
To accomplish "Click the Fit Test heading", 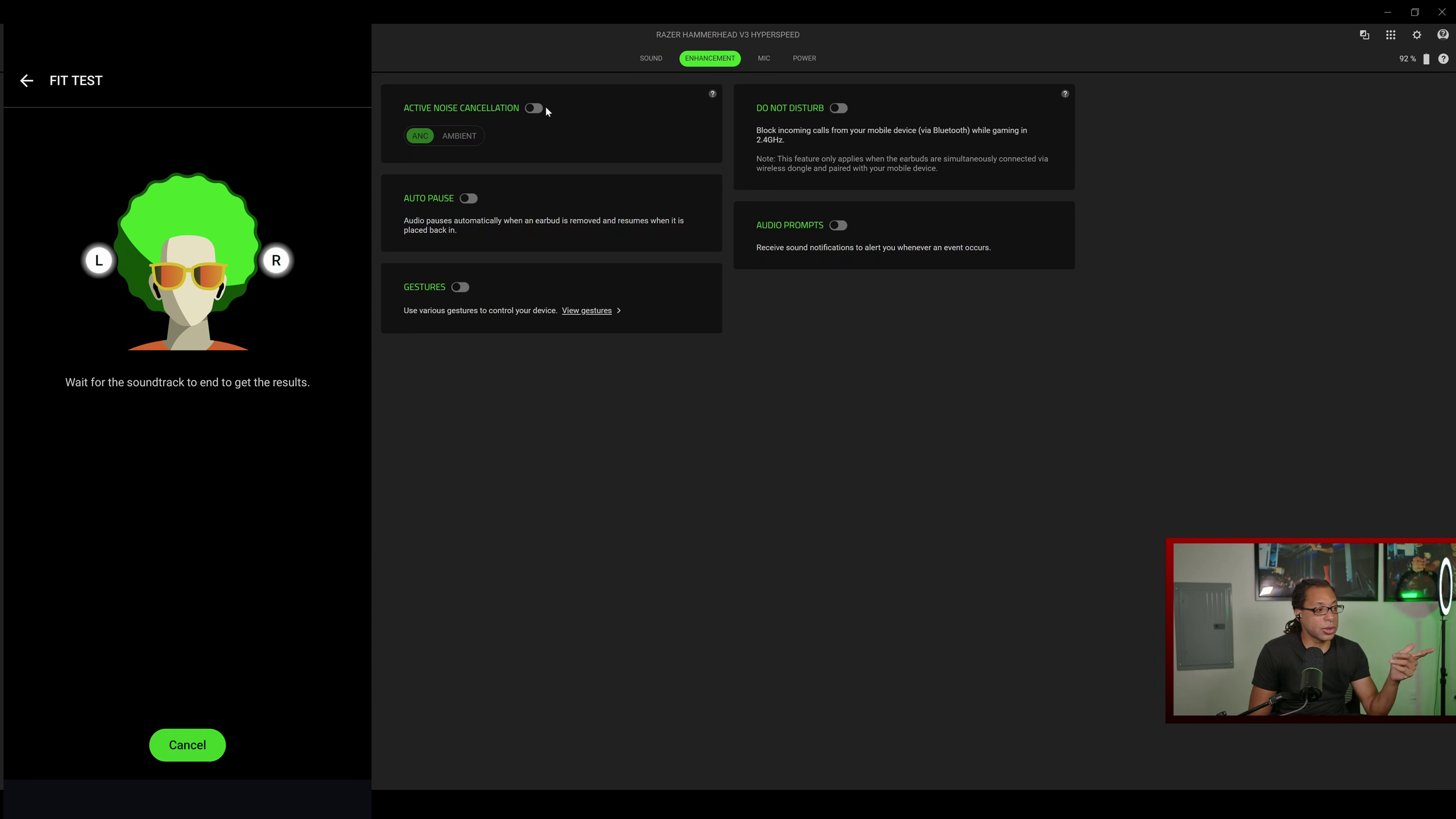I will coord(76,80).
